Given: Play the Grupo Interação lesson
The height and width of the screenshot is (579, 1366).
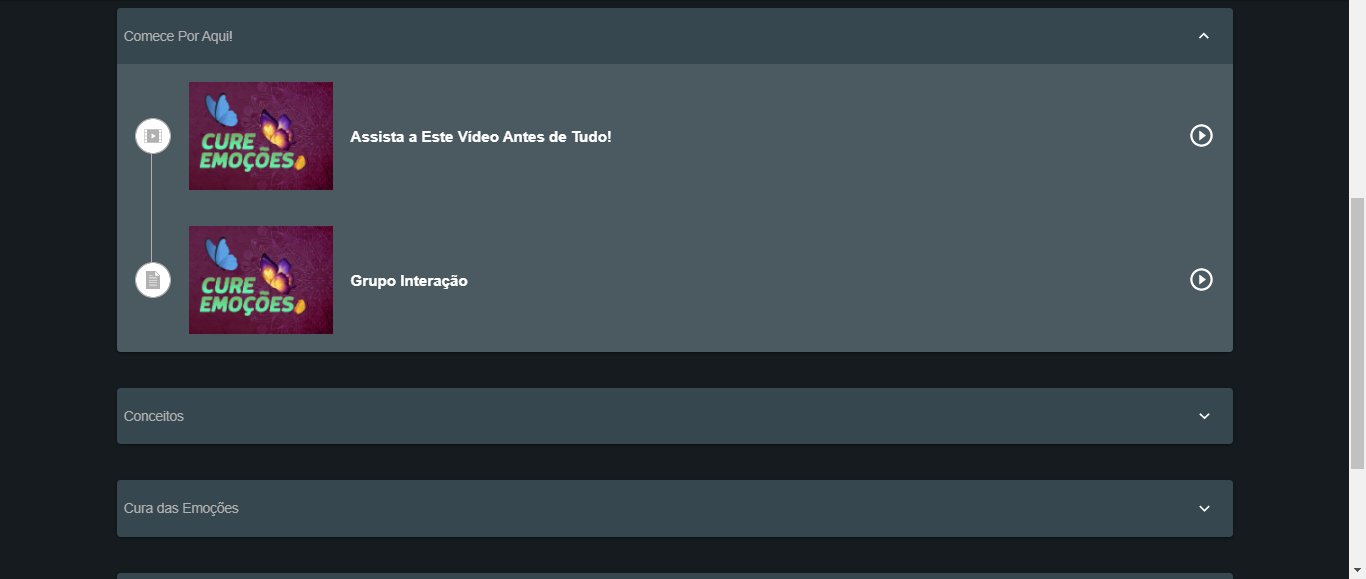Looking at the screenshot, I should pyautogui.click(x=1201, y=280).
